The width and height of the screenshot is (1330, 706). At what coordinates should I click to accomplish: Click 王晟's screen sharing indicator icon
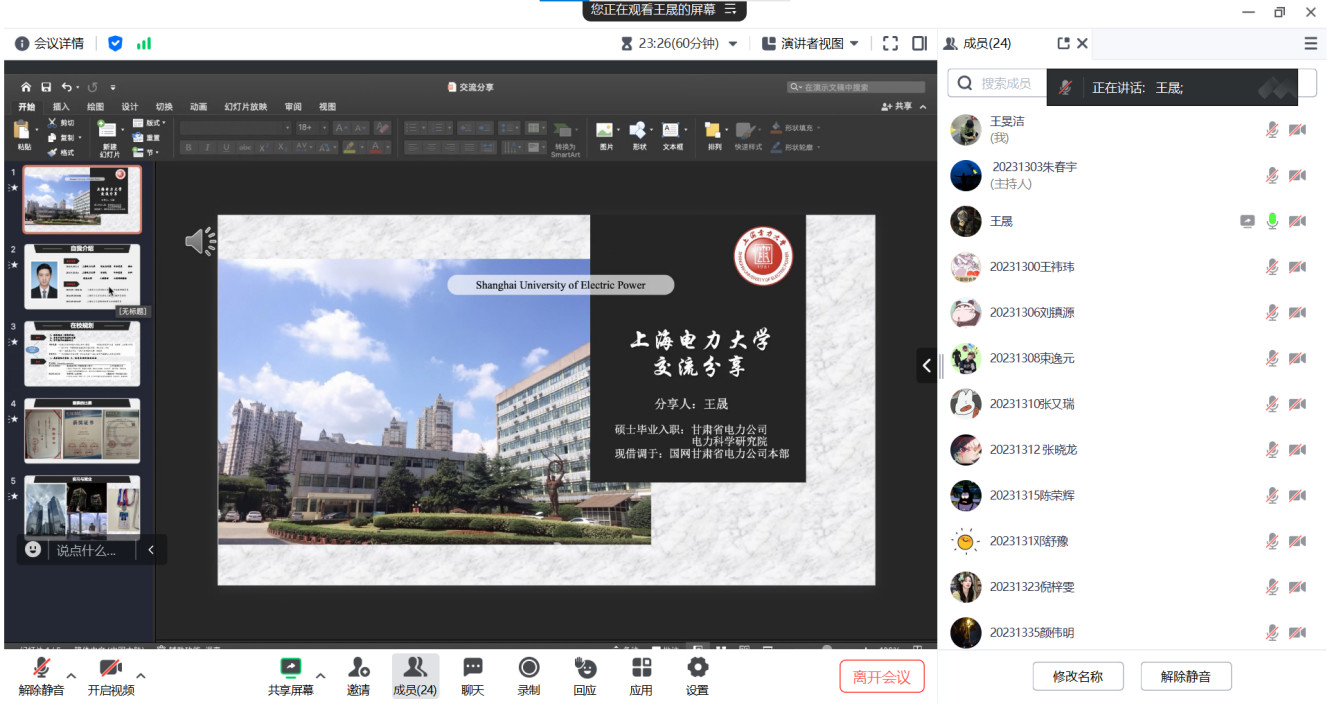1247,221
